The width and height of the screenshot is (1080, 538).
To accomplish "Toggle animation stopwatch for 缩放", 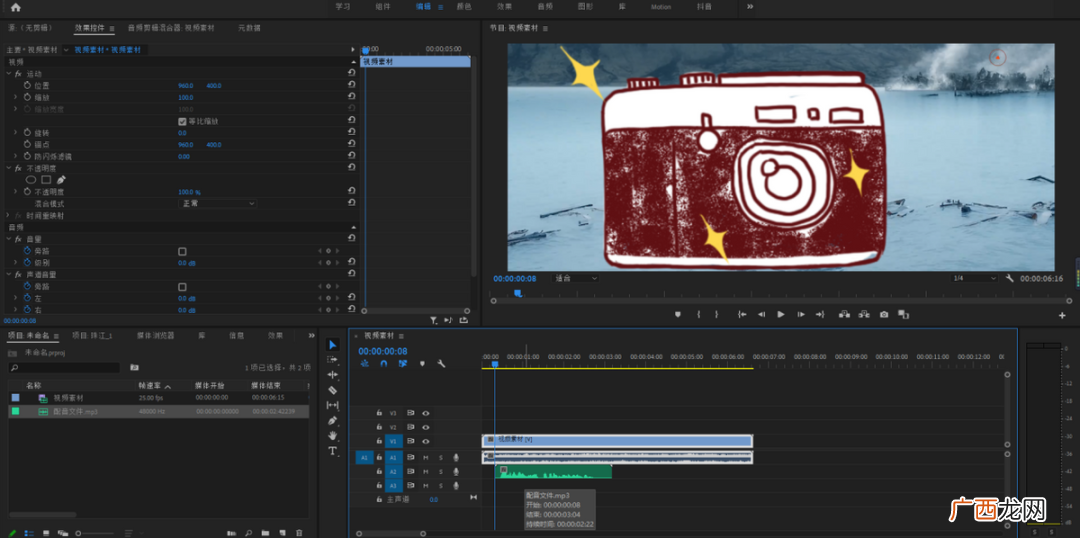I will (28, 97).
